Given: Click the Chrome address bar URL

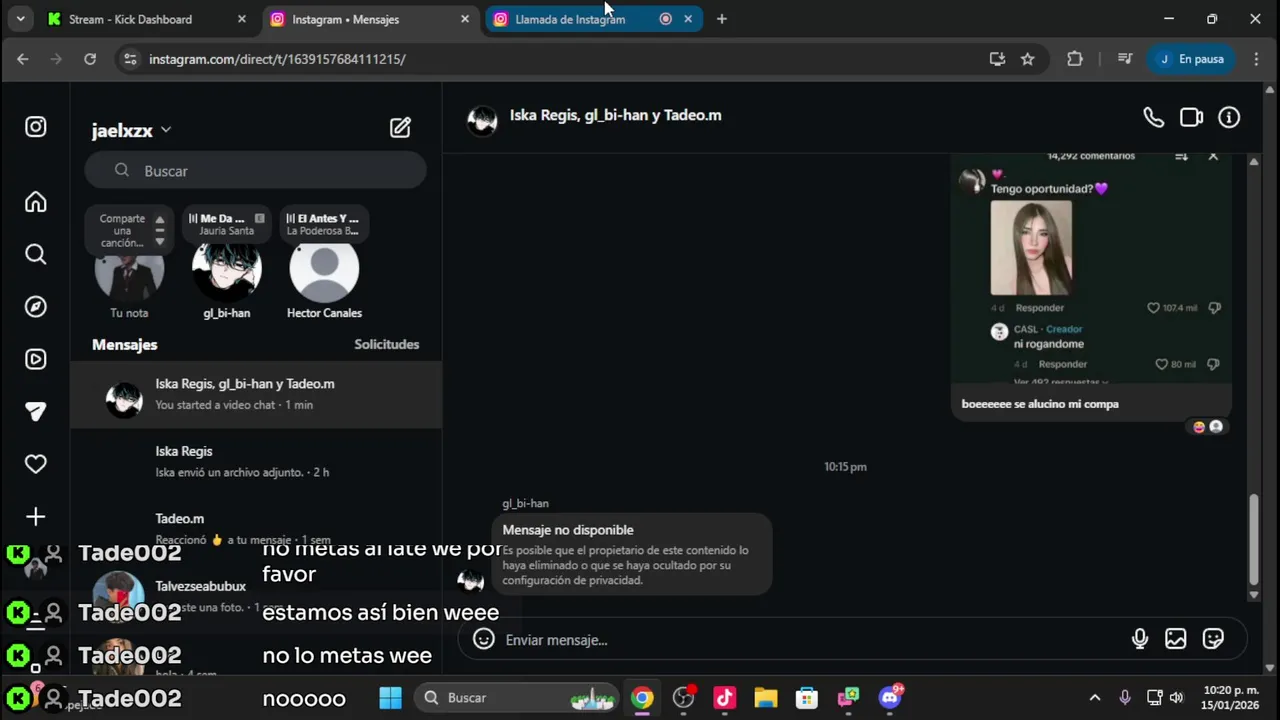Looking at the screenshot, I should [277, 59].
